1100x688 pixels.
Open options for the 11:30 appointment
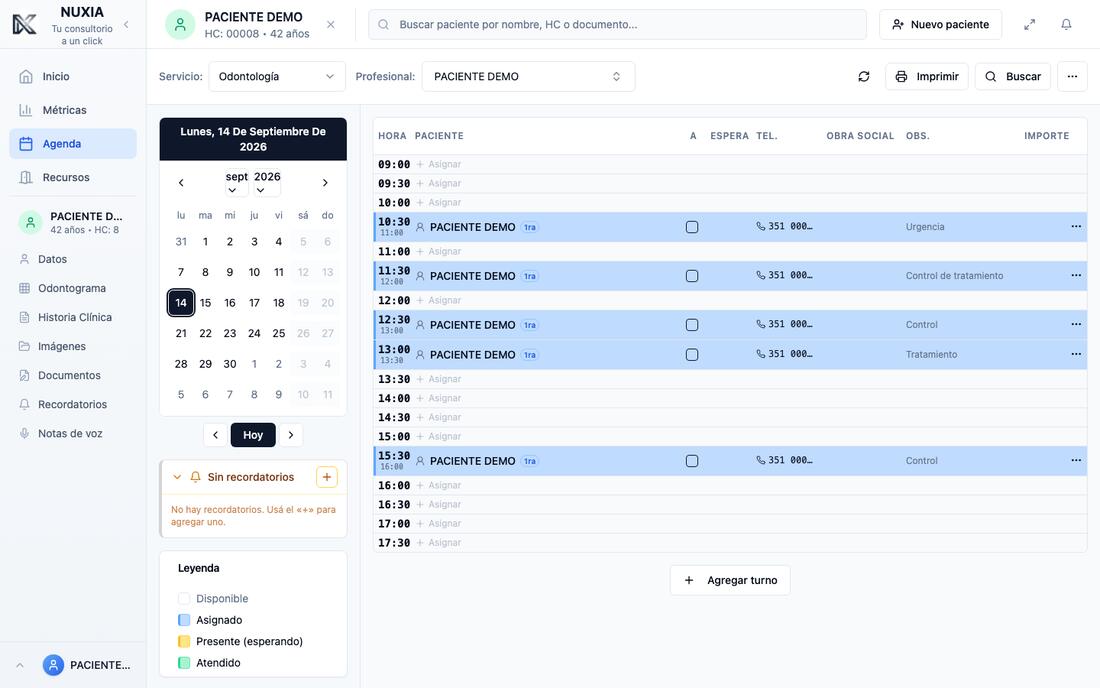(1075, 276)
